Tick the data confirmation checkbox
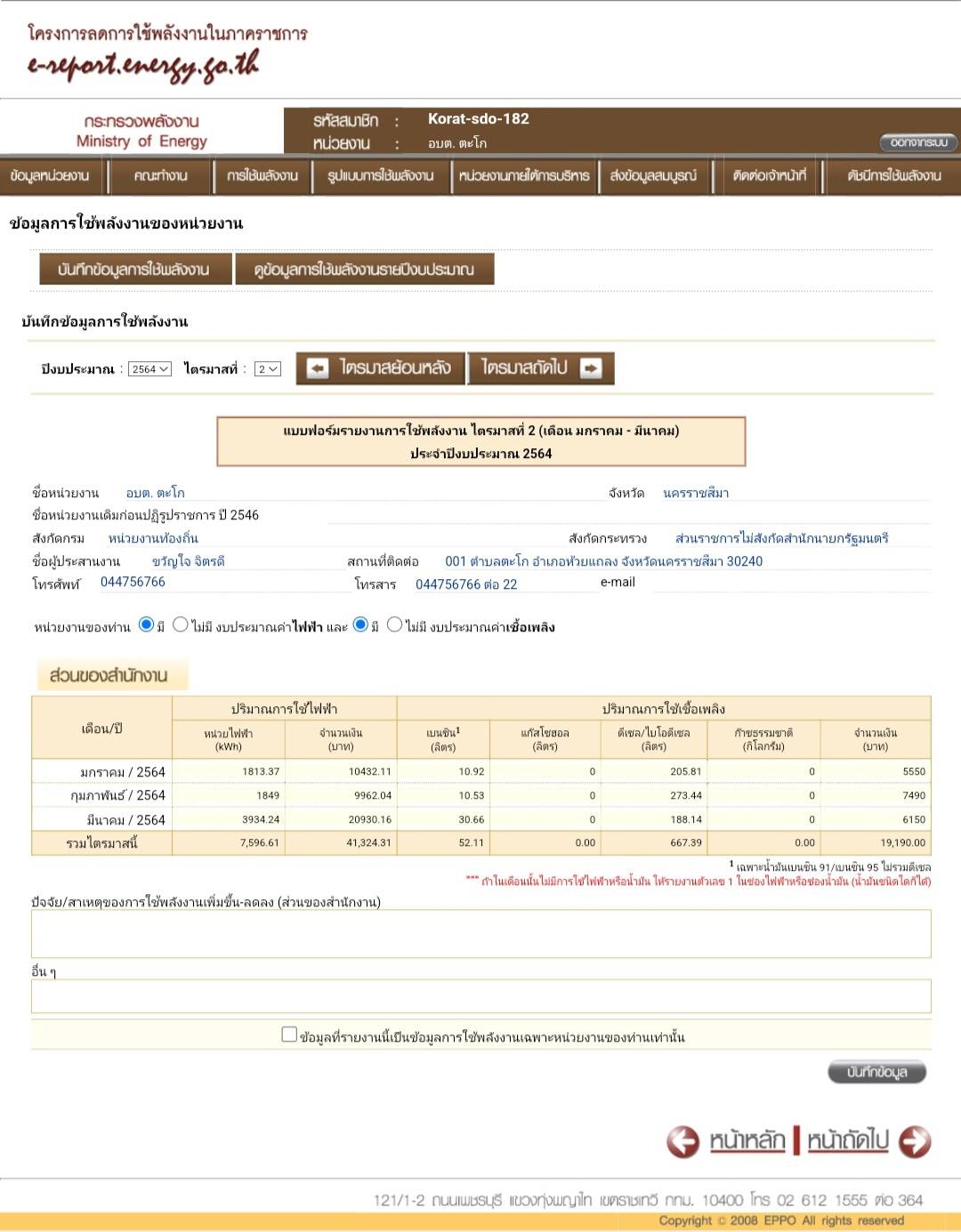The width and height of the screenshot is (961, 1232). tap(289, 1035)
